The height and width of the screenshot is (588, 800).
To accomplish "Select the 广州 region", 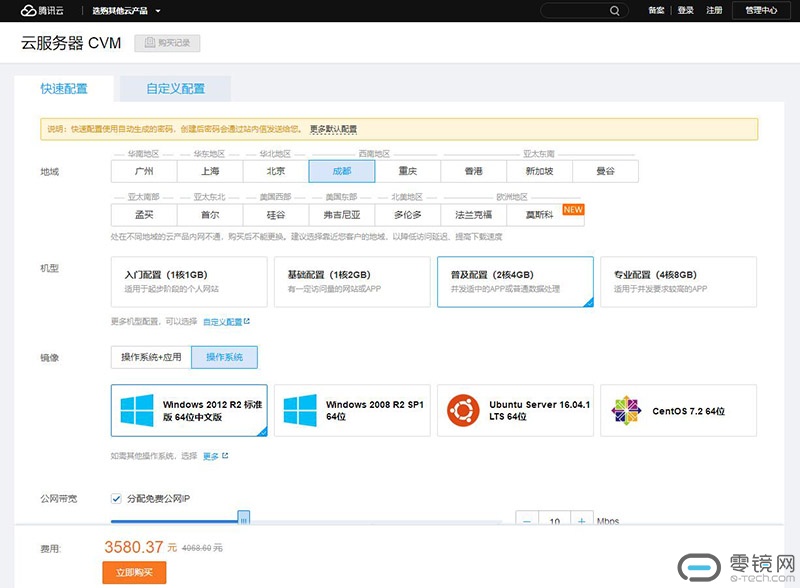I will point(144,171).
